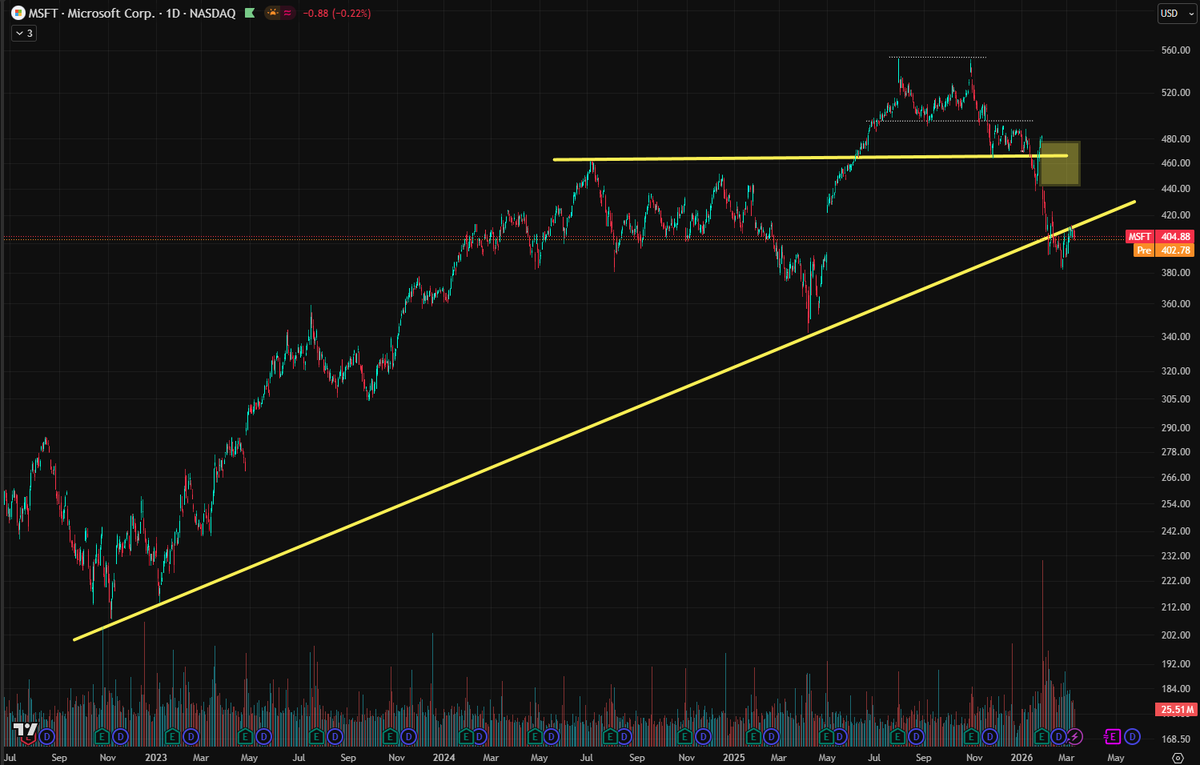Click the 2026 label on the time axis
Viewport: 1200px width, 765px height.
click(x=1021, y=758)
